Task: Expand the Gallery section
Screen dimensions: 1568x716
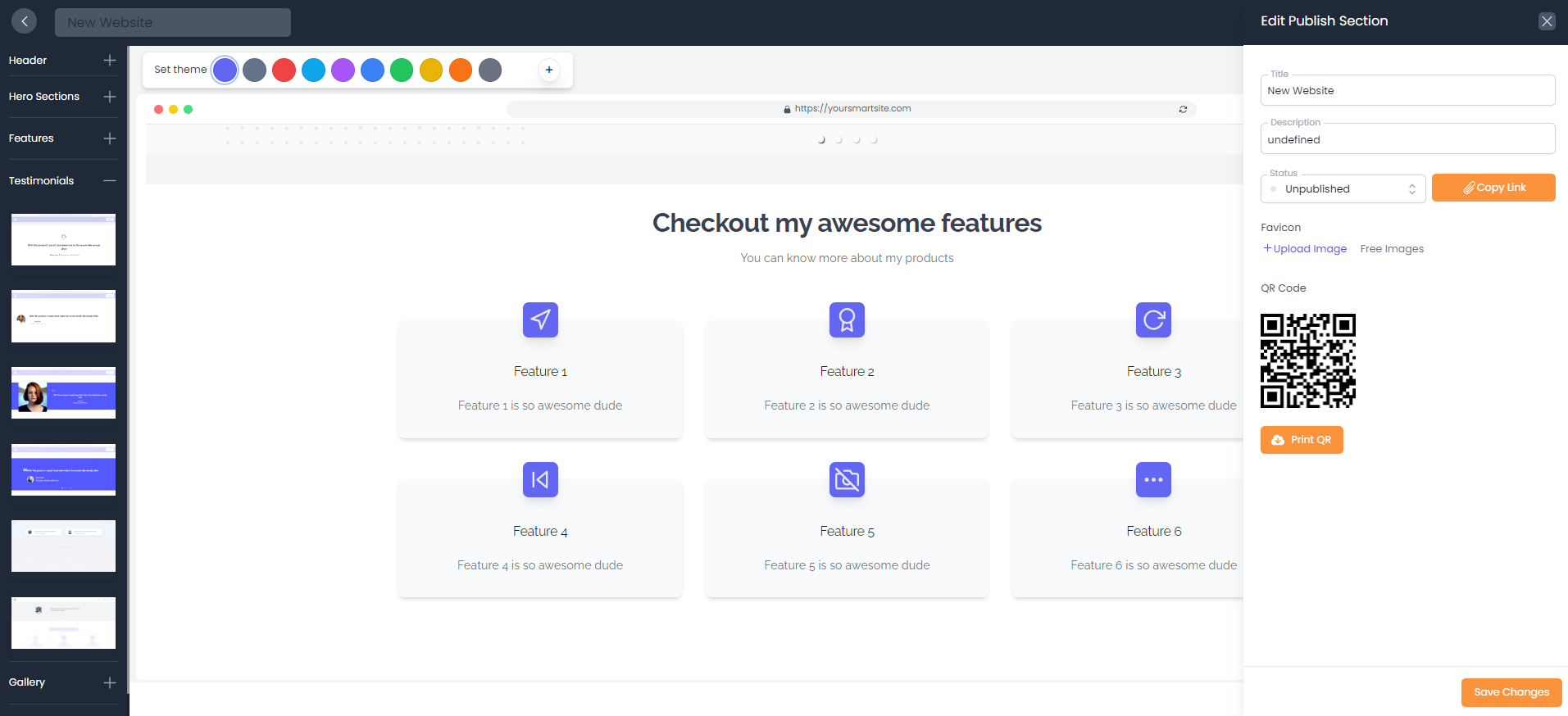Action: (110, 682)
